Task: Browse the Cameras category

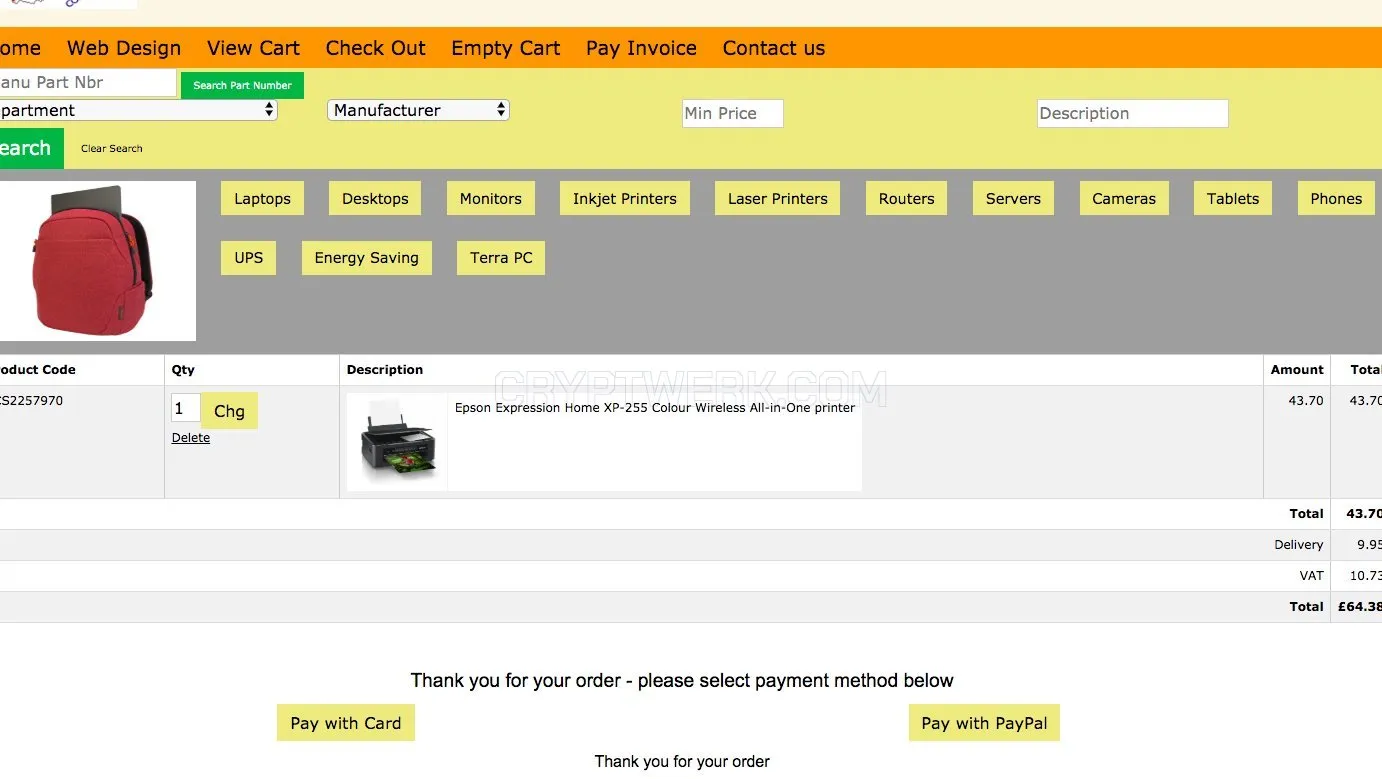Action: click(x=1124, y=198)
